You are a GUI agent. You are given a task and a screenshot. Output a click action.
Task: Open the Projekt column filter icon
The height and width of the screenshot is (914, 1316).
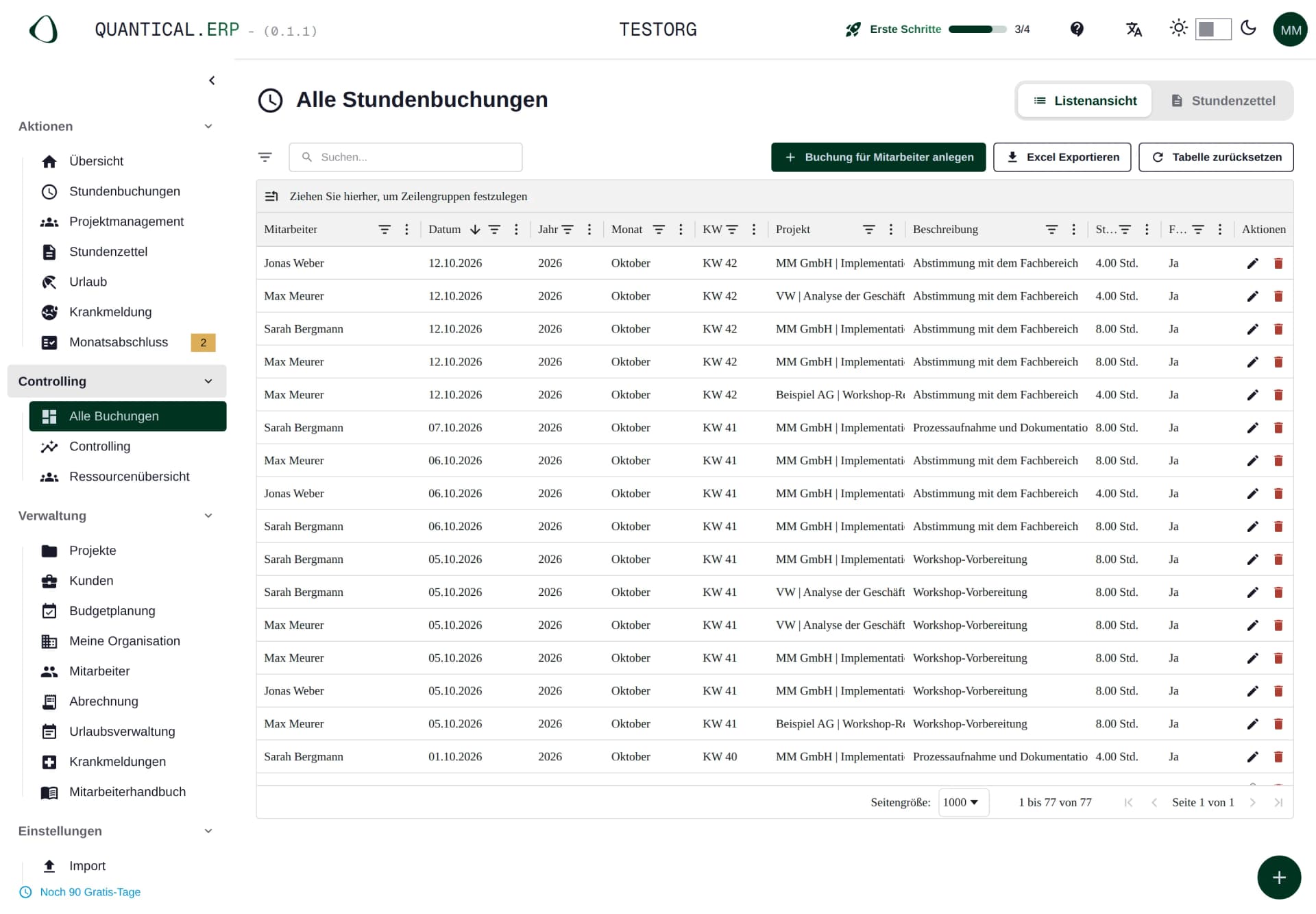868,230
